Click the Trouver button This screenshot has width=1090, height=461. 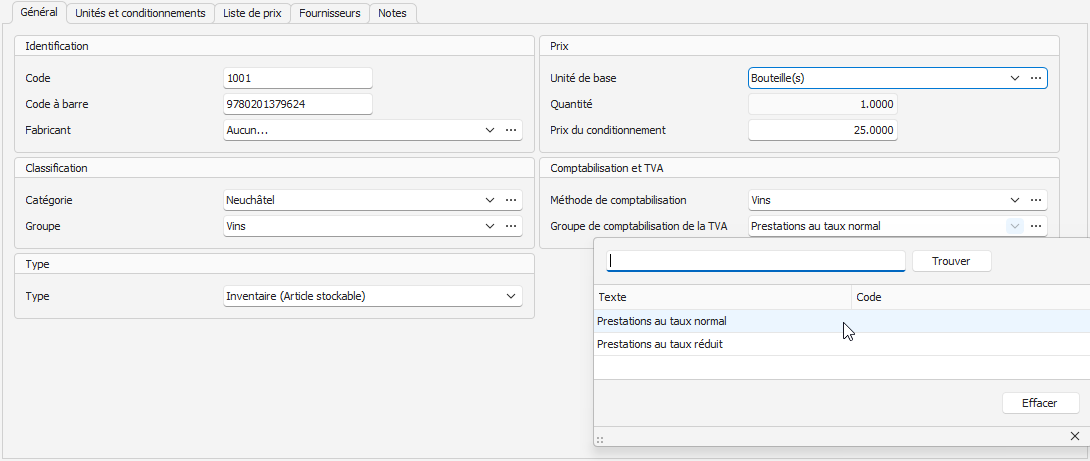click(951, 261)
